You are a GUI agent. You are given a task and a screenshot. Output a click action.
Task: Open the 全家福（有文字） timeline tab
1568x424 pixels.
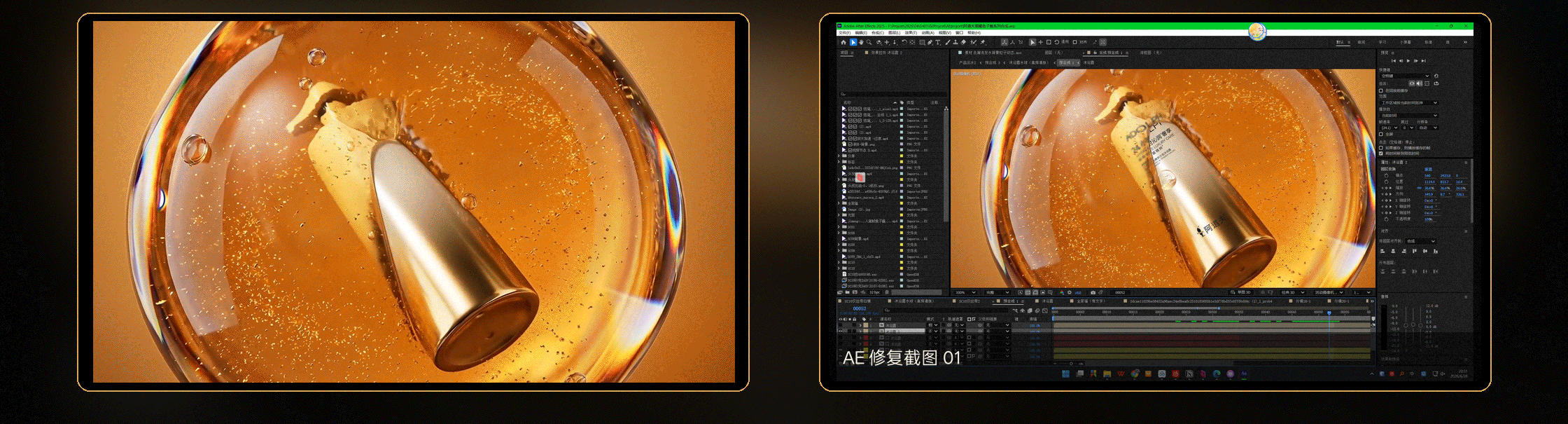[x=1091, y=301]
